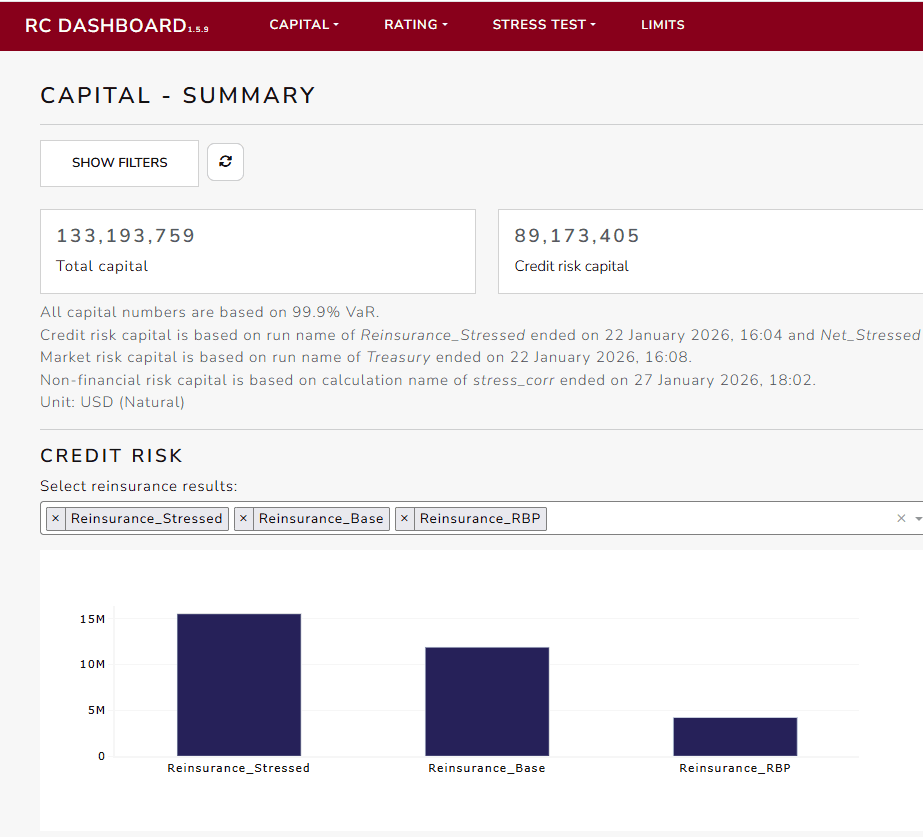Remove the Reinsurance_RBP tag
Screen dimensions: 923x837
point(404,519)
